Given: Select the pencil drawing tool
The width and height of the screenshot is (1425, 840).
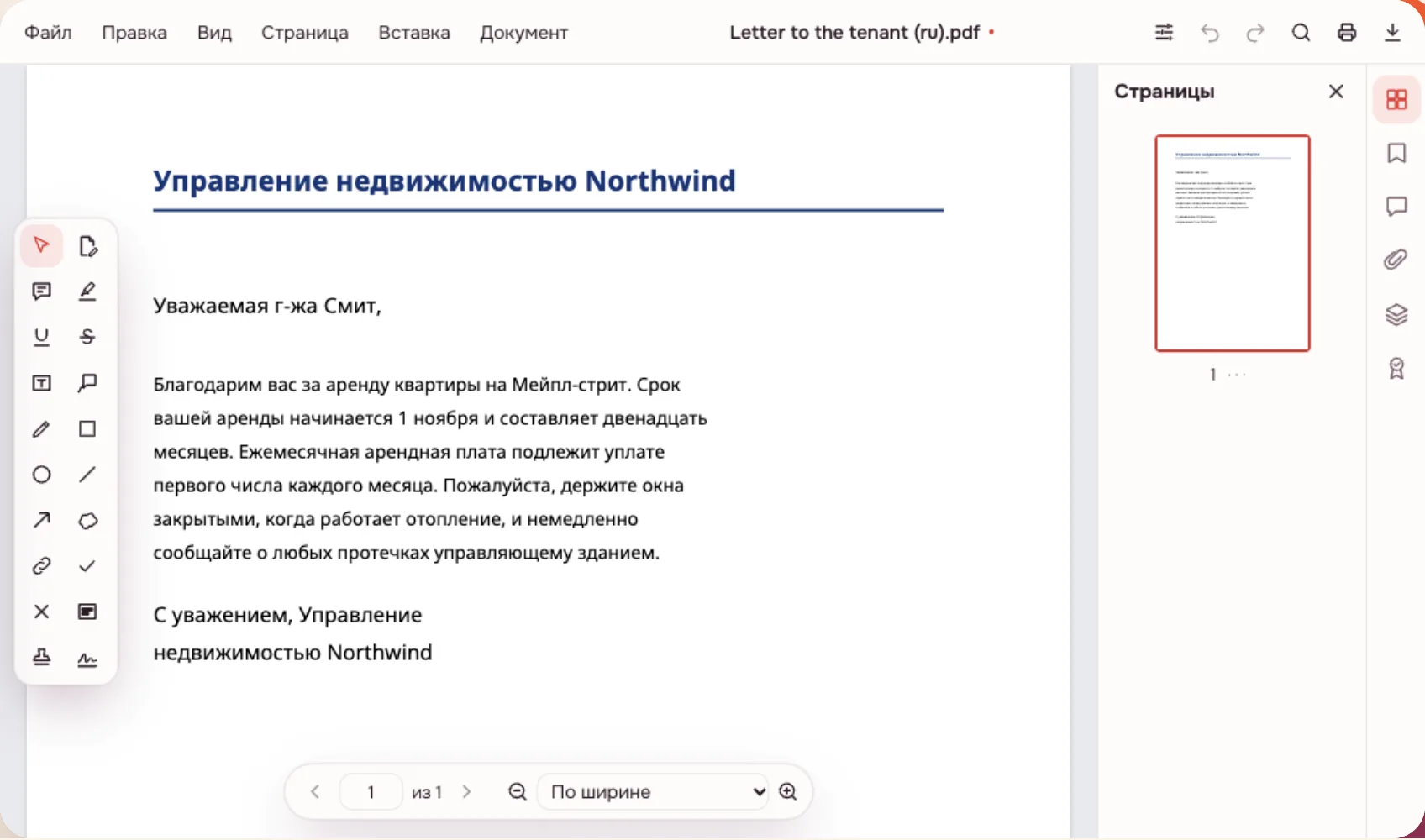Looking at the screenshot, I should click(x=41, y=428).
